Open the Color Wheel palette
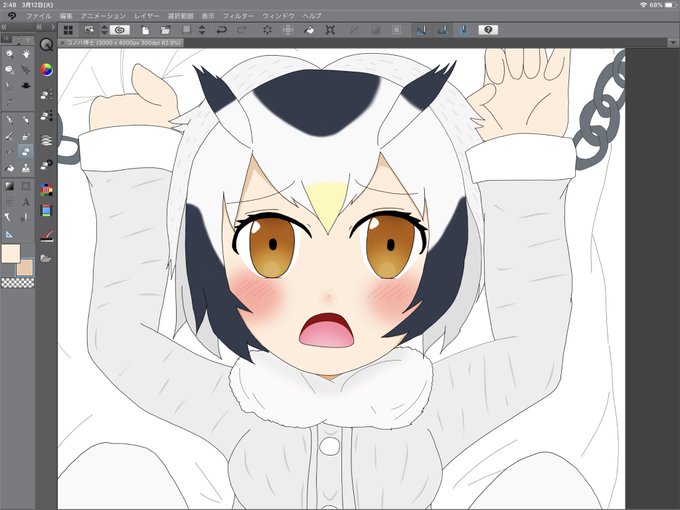 point(46,69)
